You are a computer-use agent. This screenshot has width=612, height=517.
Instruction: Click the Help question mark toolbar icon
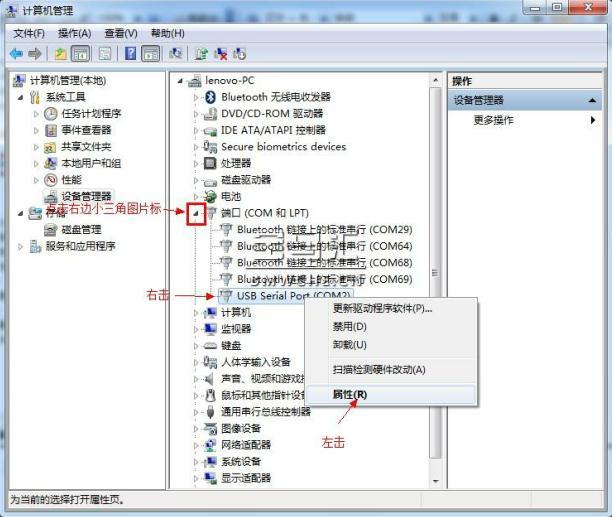coord(131,53)
